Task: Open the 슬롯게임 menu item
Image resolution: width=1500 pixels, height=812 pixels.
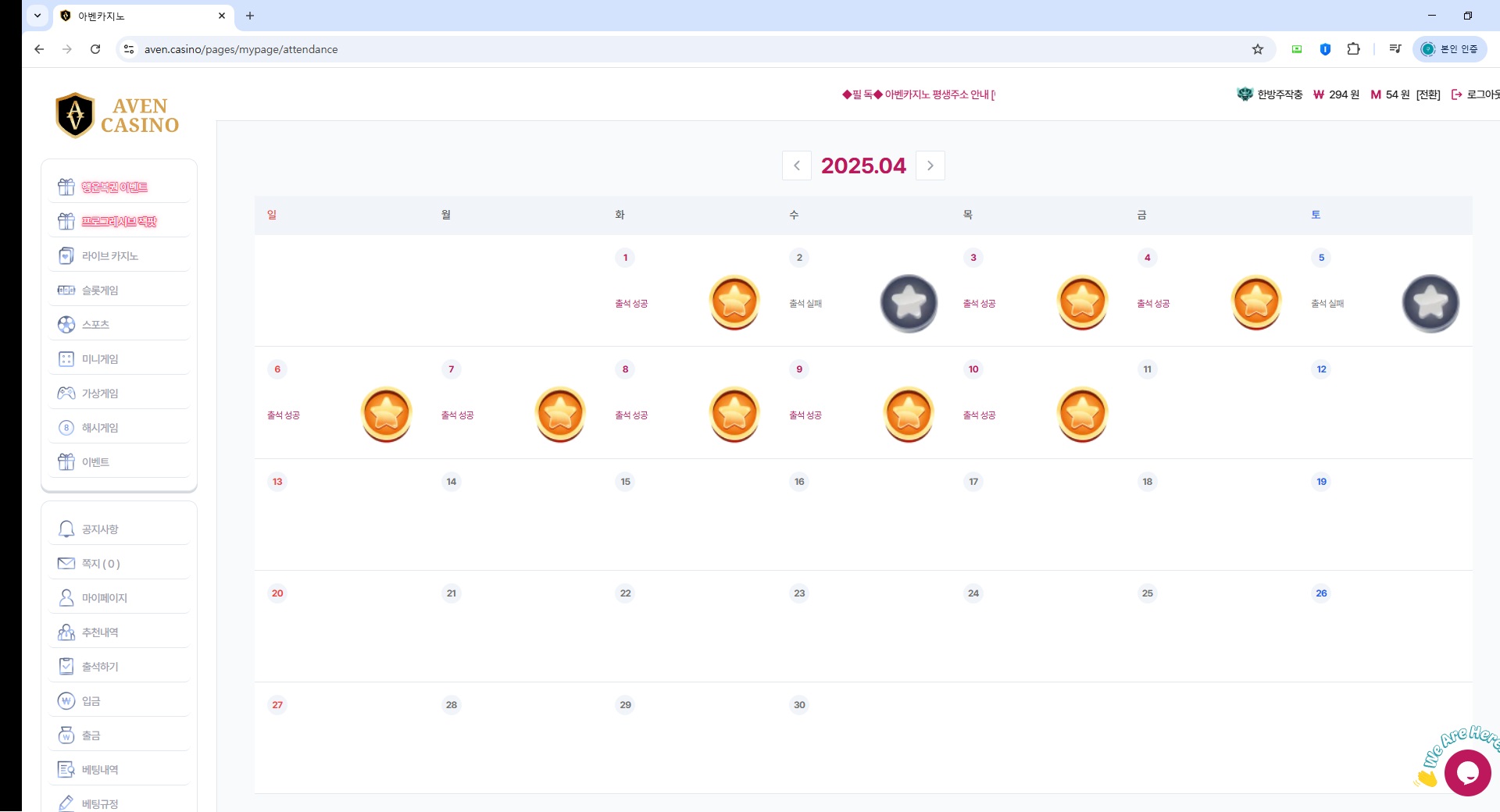Action: click(x=100, y=290)
